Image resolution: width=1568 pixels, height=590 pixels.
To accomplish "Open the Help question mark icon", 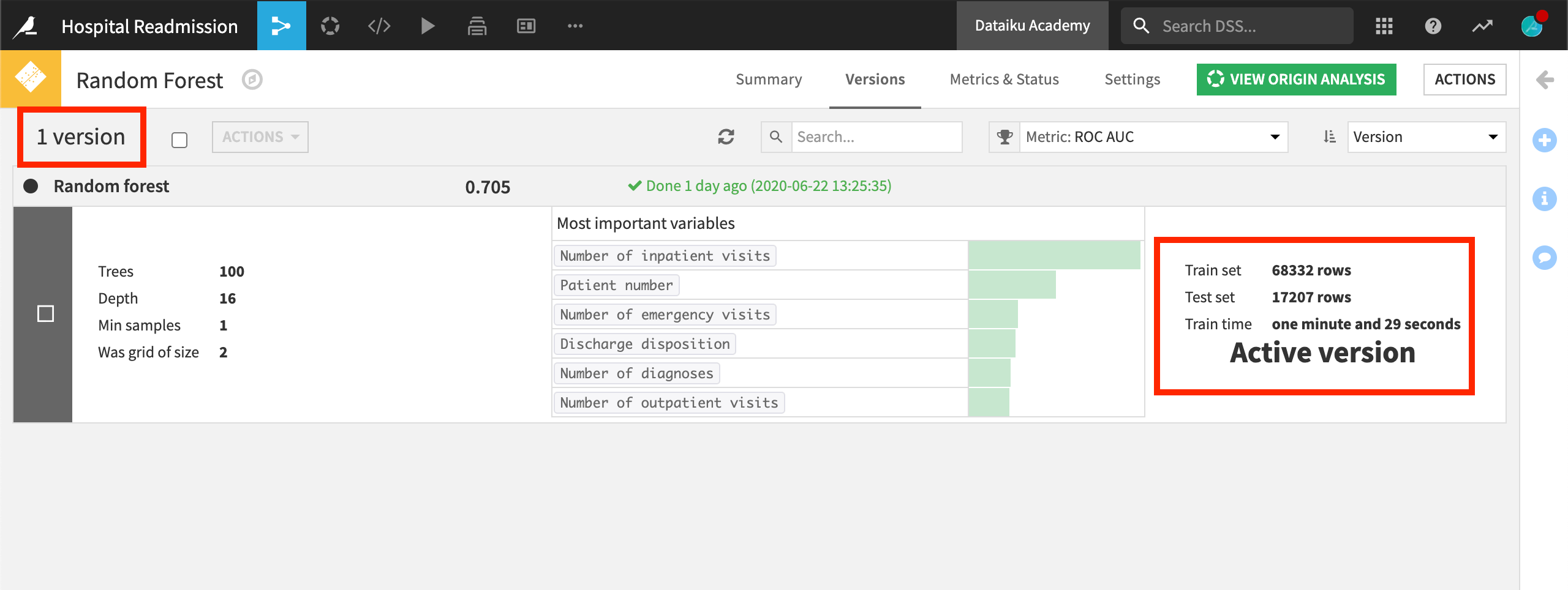I will pyautogui.click(x=1433, y=26).
